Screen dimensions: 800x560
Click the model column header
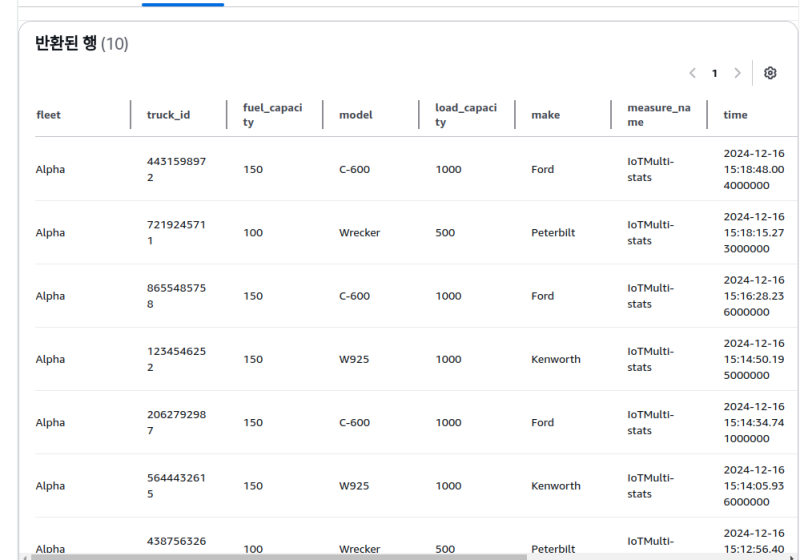click(355, 115)
